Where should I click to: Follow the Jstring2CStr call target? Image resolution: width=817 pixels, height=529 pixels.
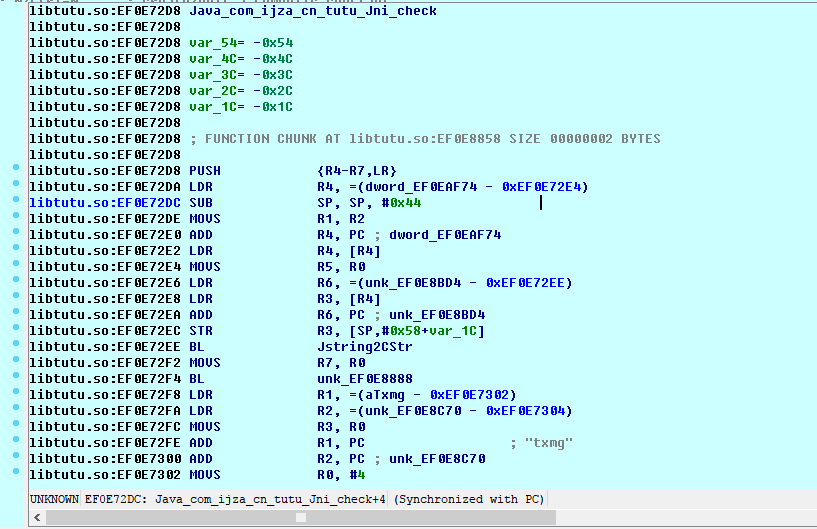(x=365, y=347)
